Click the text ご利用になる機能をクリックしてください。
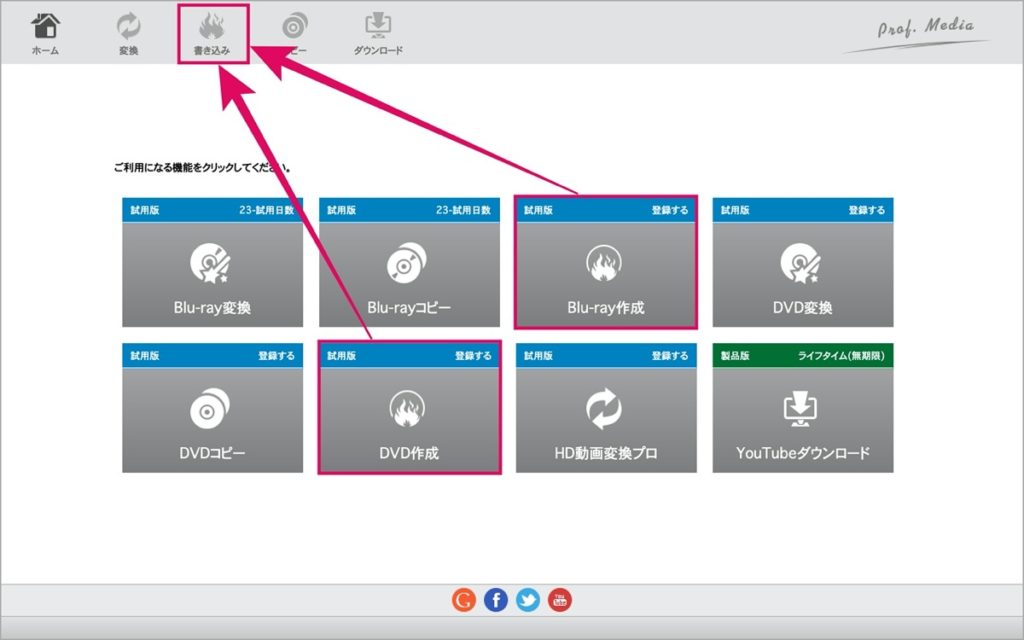 (x=202, y=168)
